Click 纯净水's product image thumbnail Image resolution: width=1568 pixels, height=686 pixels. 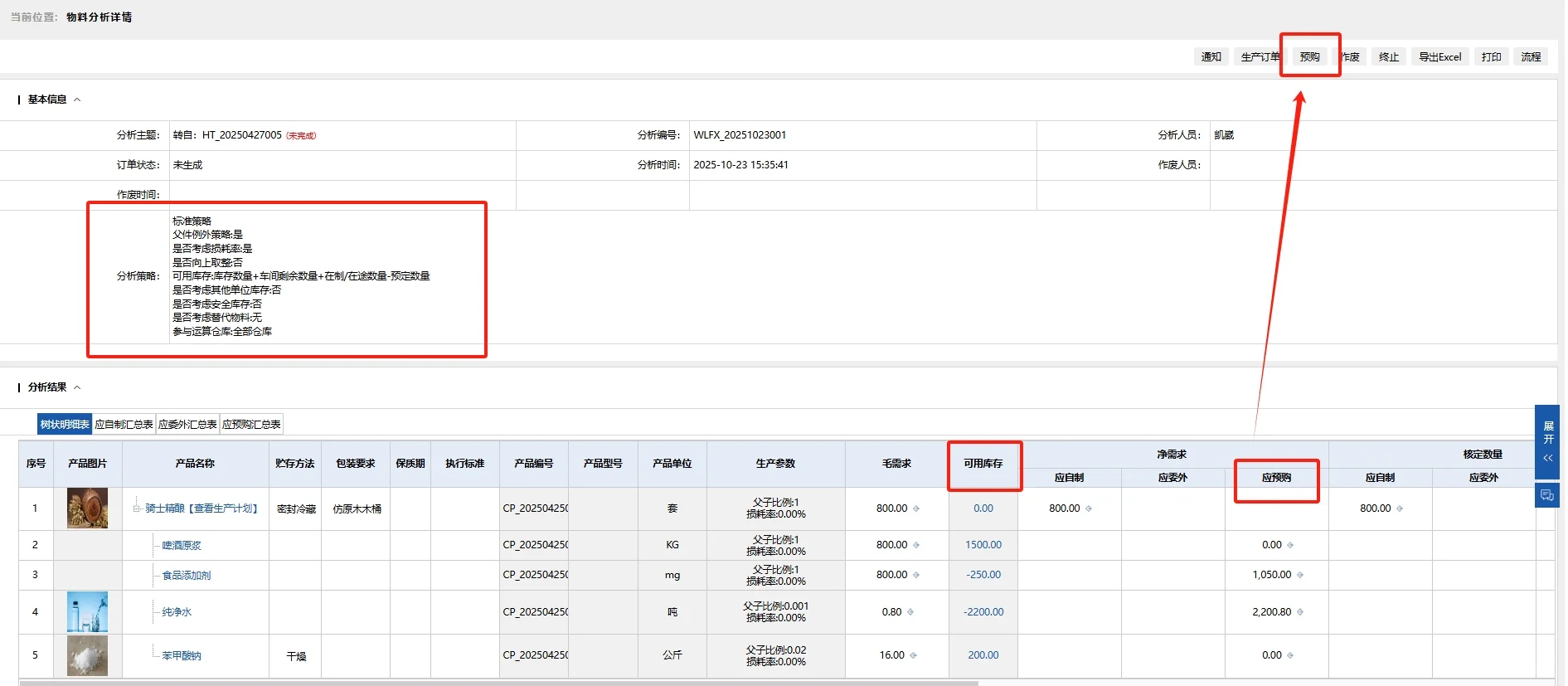[x=87, y=612]
